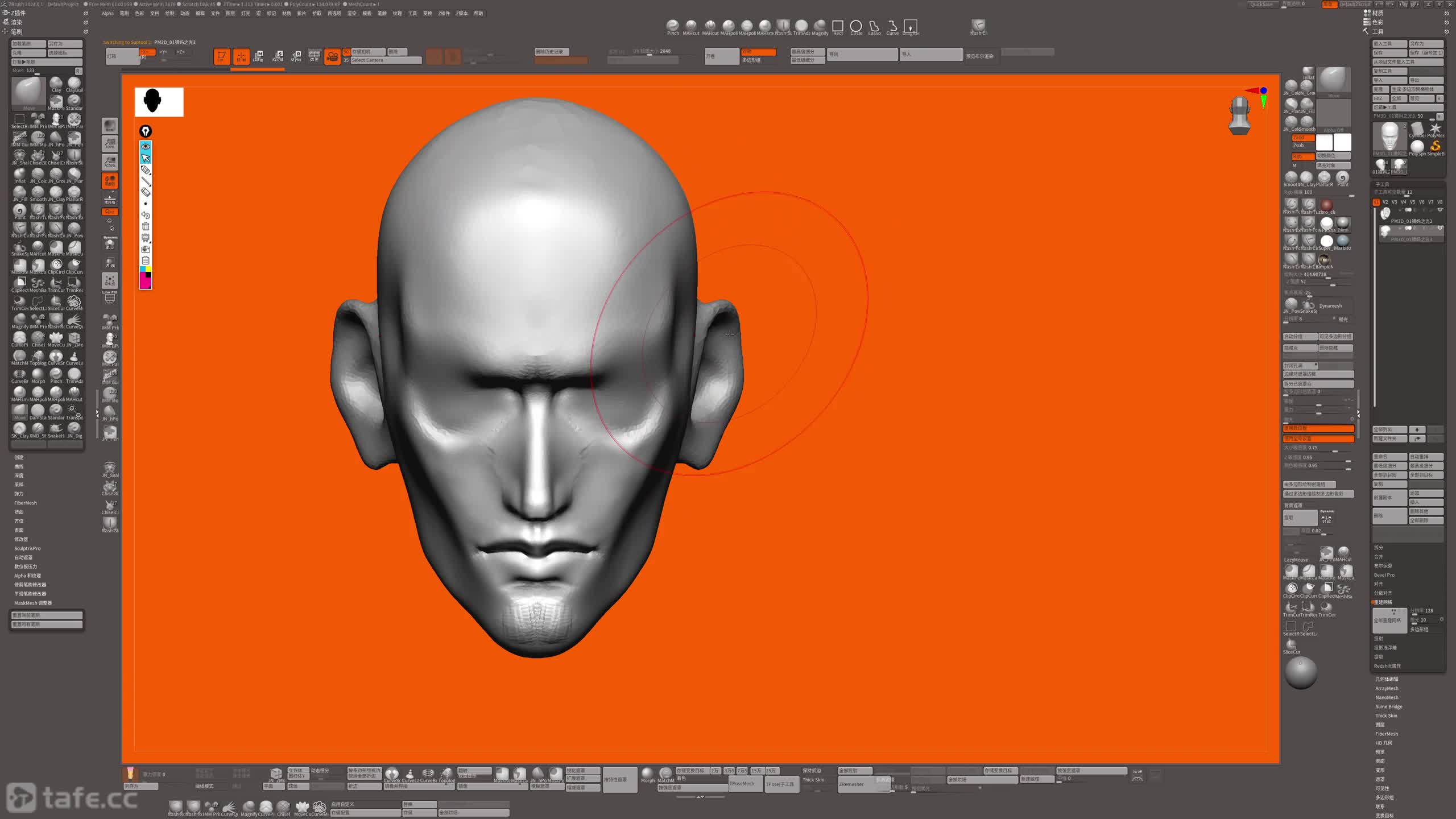Toggle Qxyz rotation mode button
The image size is (1456, 819).
pos(110,212)
